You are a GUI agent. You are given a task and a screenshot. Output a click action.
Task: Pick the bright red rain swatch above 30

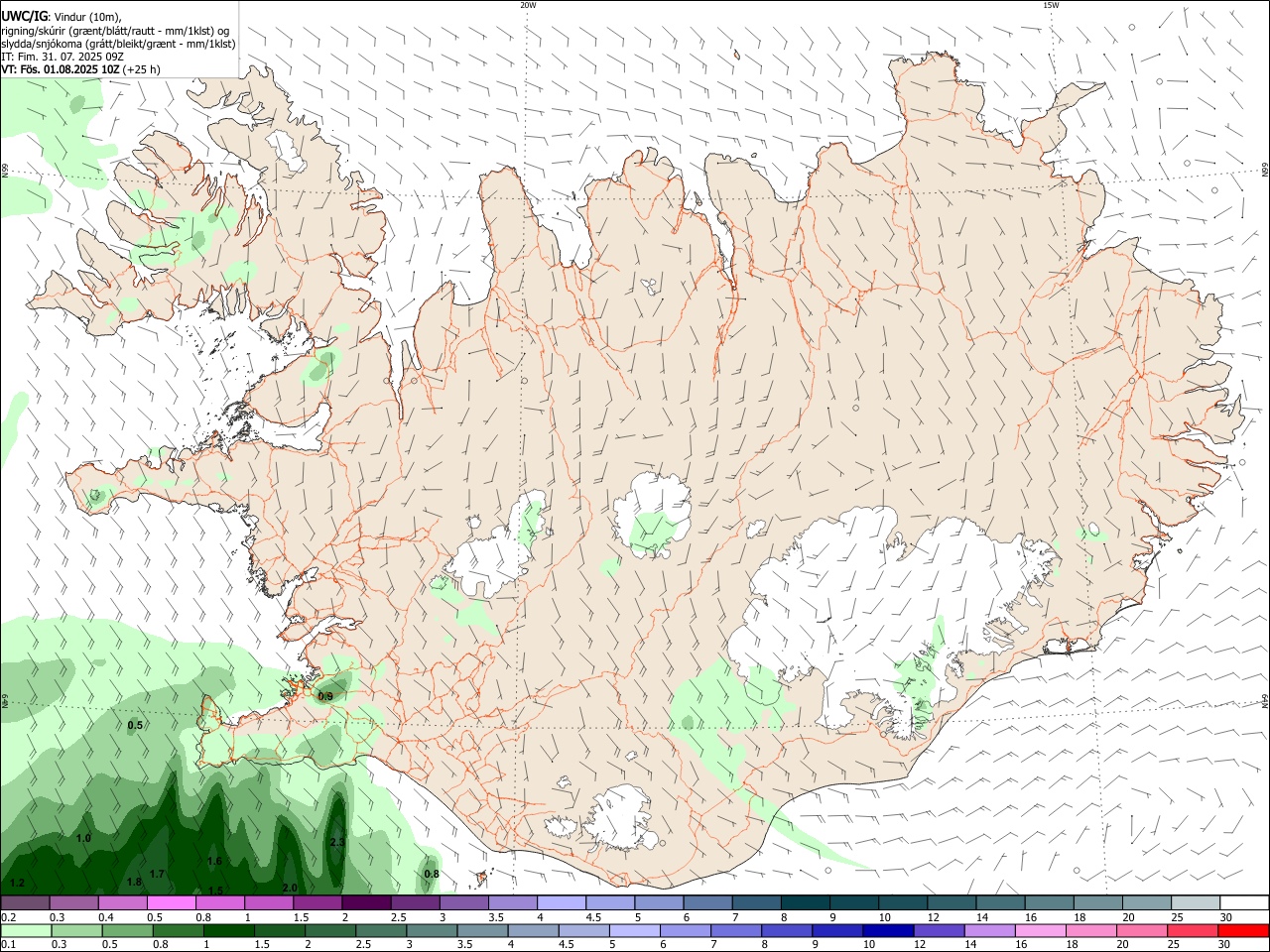1244,931
